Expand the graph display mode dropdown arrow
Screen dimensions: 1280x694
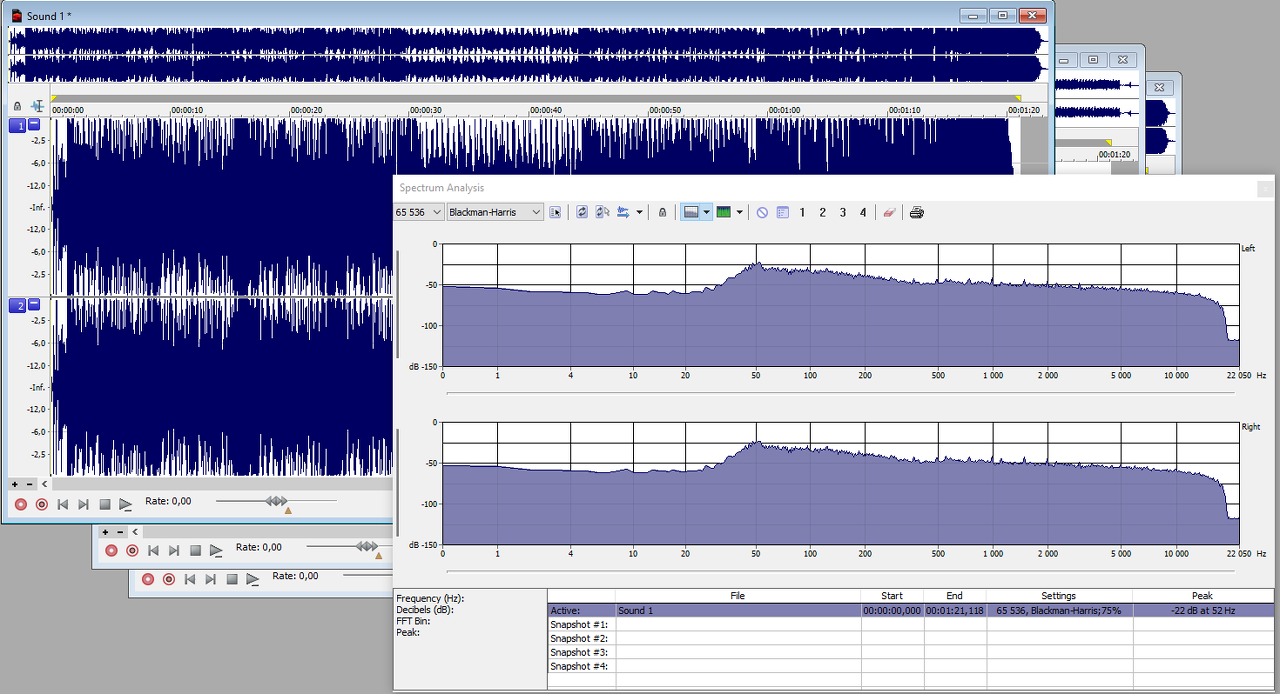706,213
